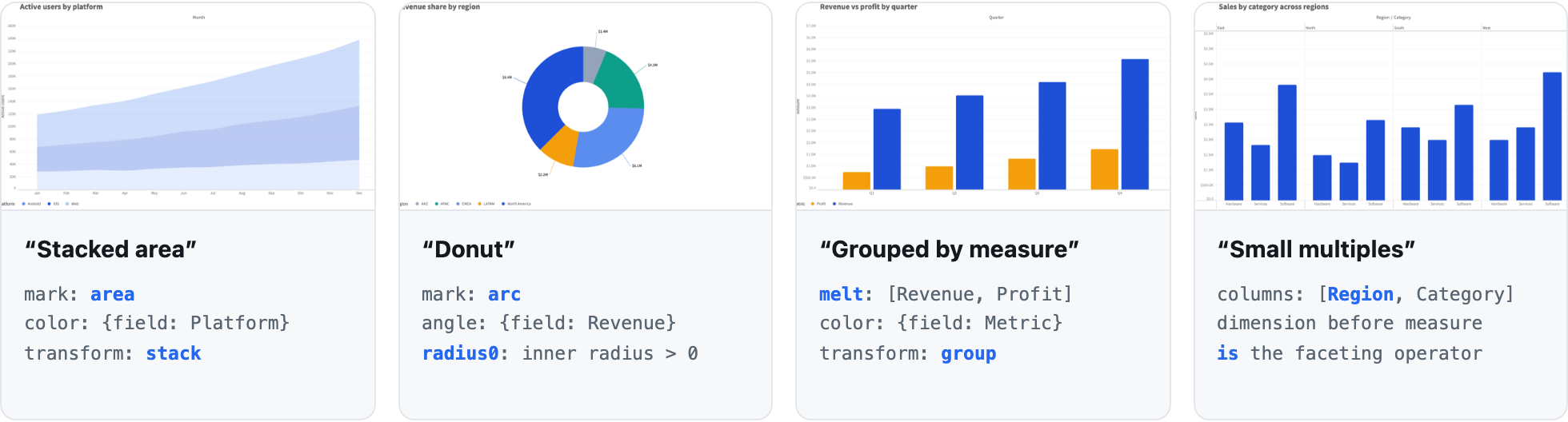Open the Donut chart thumbnail

586,105
